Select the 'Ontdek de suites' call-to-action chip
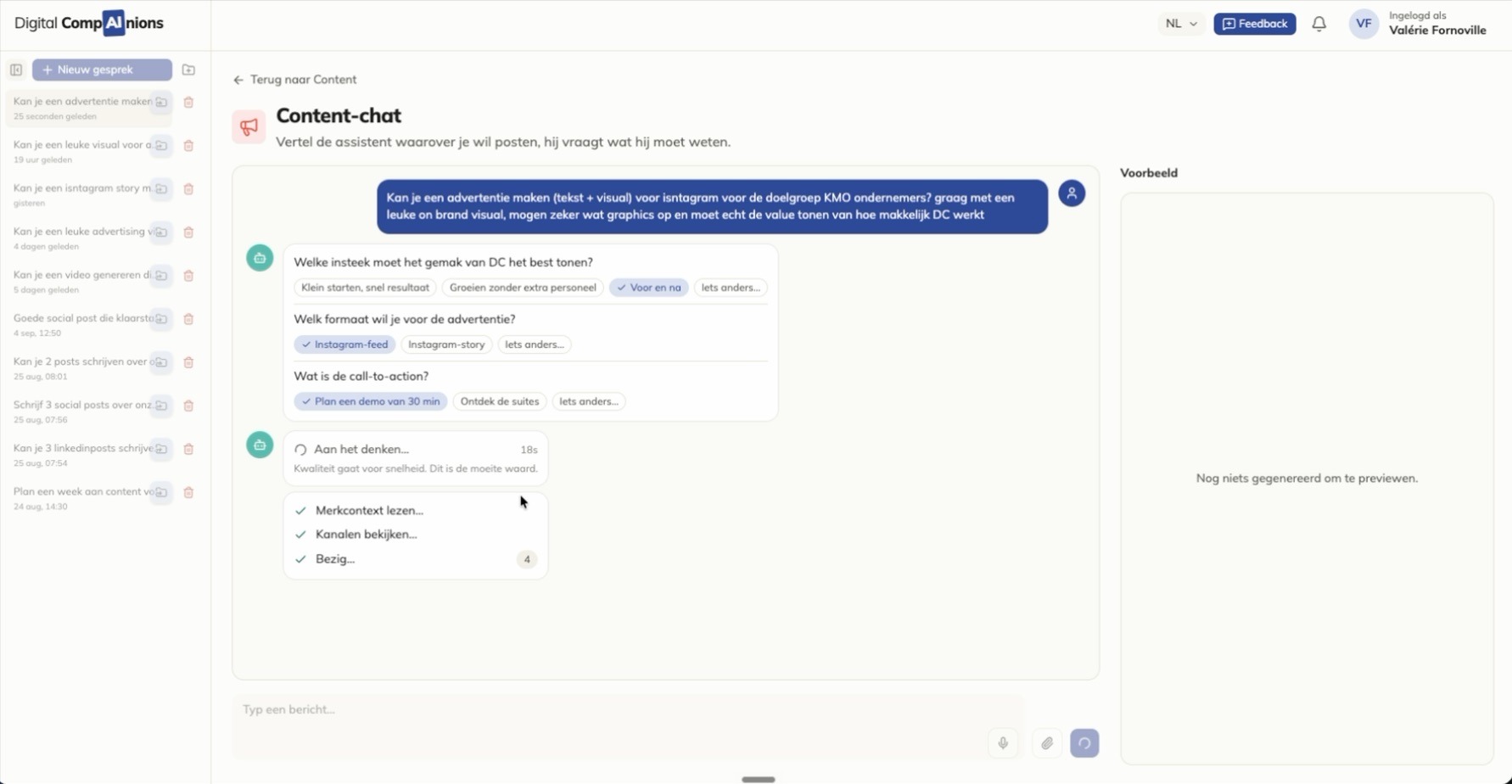 click(x=500, y=401)
